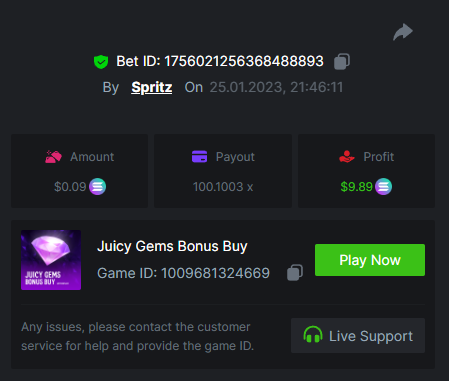Click the red Profit hand icon
This screenshot has width=449, height=381.
click(347, 156)
